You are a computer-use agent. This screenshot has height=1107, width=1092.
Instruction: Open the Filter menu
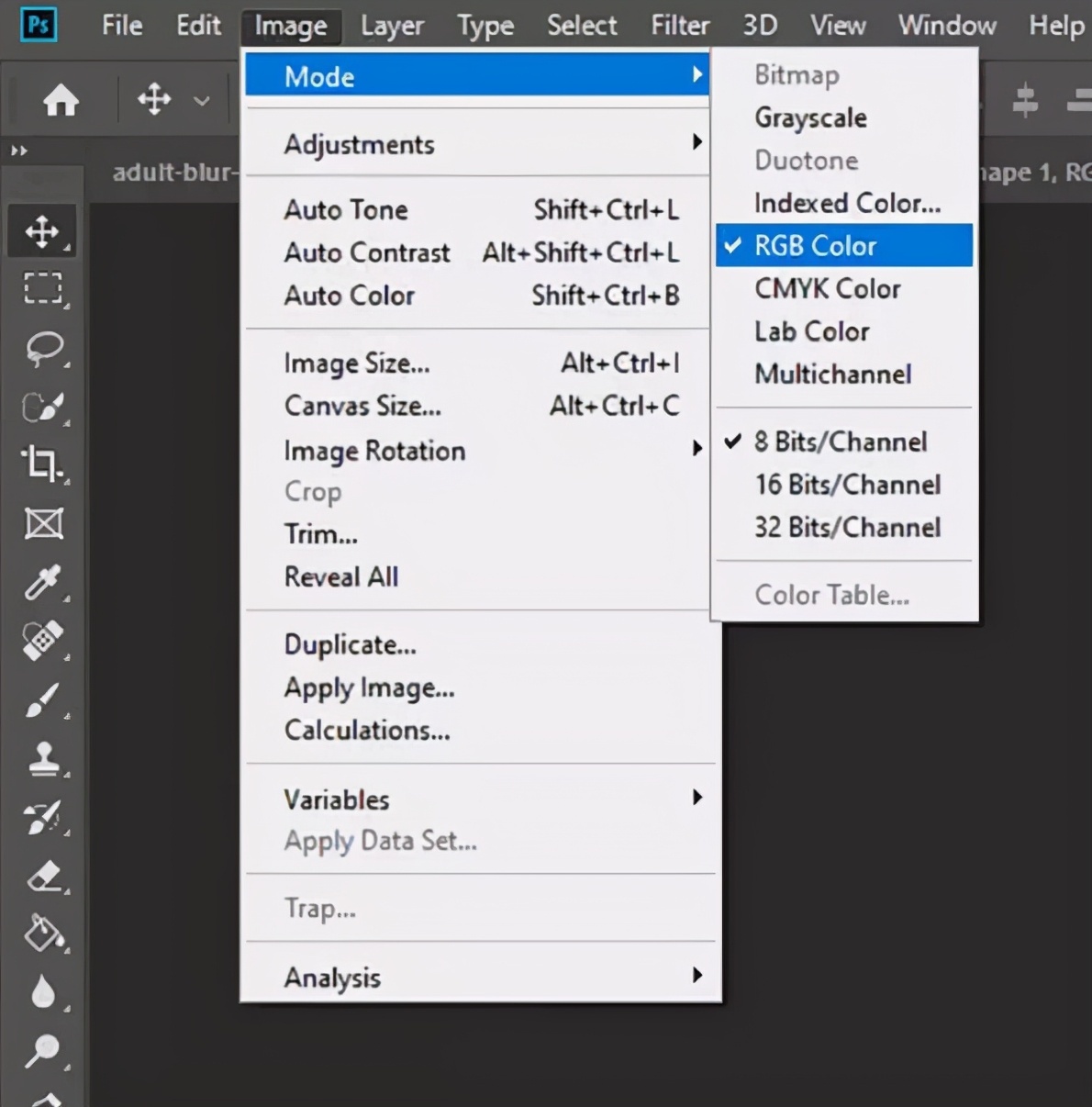tap(679, 26)
